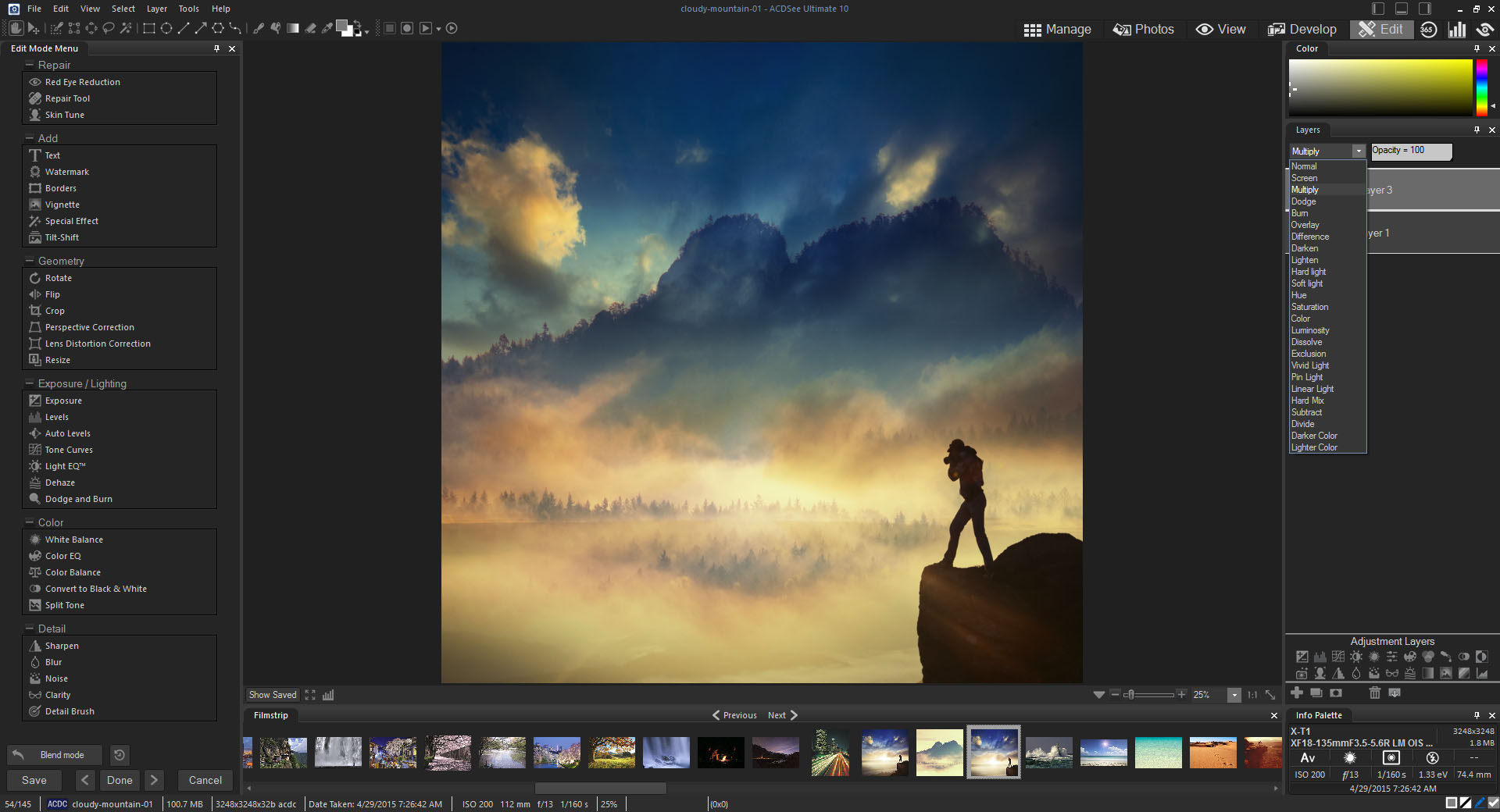Toggle the Show Saved preview
This screenshot has width=1500, height=812.
click(273, 695)
